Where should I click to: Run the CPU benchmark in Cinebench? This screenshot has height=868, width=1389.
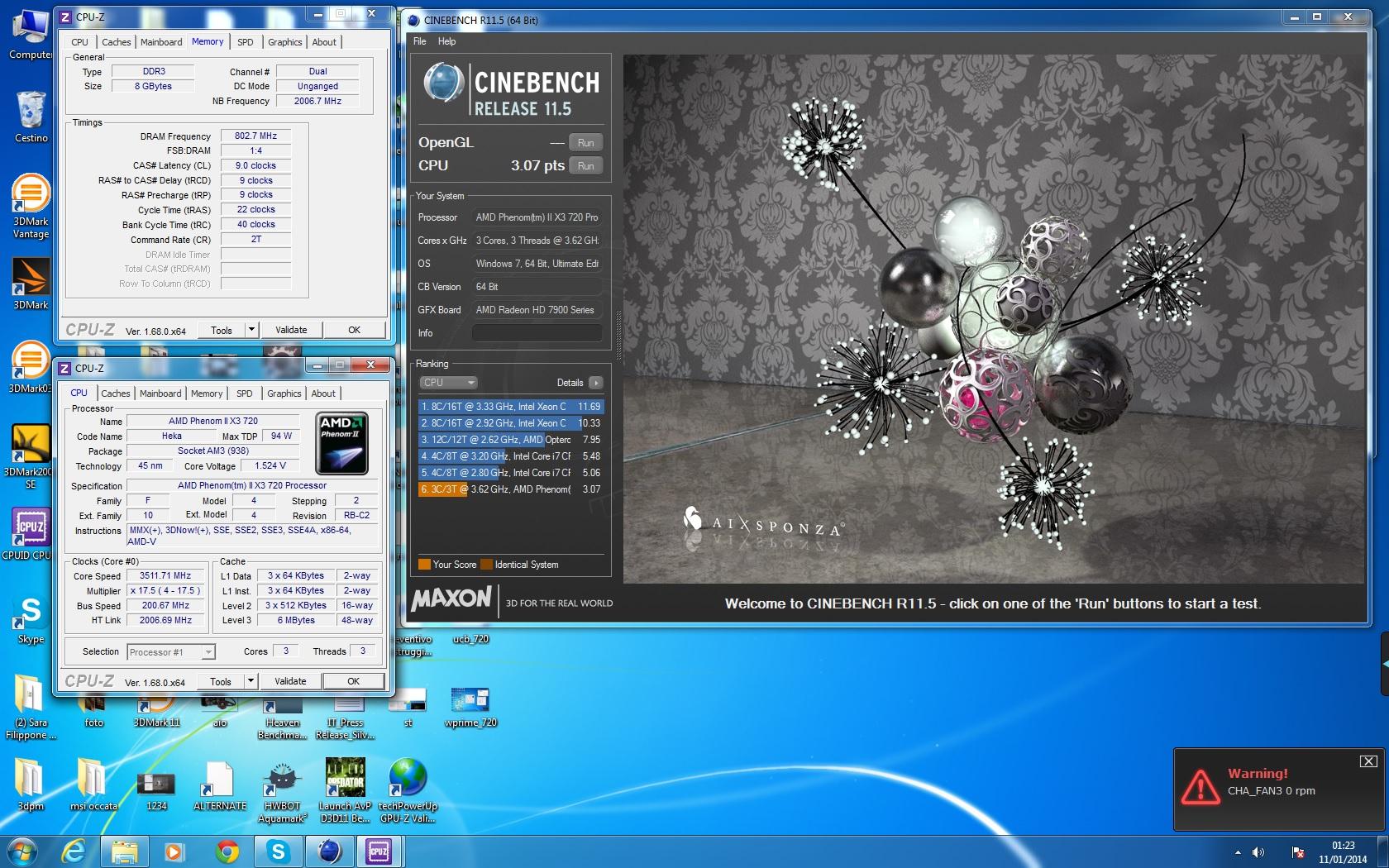pyautogui.click(x=585, y=166)
